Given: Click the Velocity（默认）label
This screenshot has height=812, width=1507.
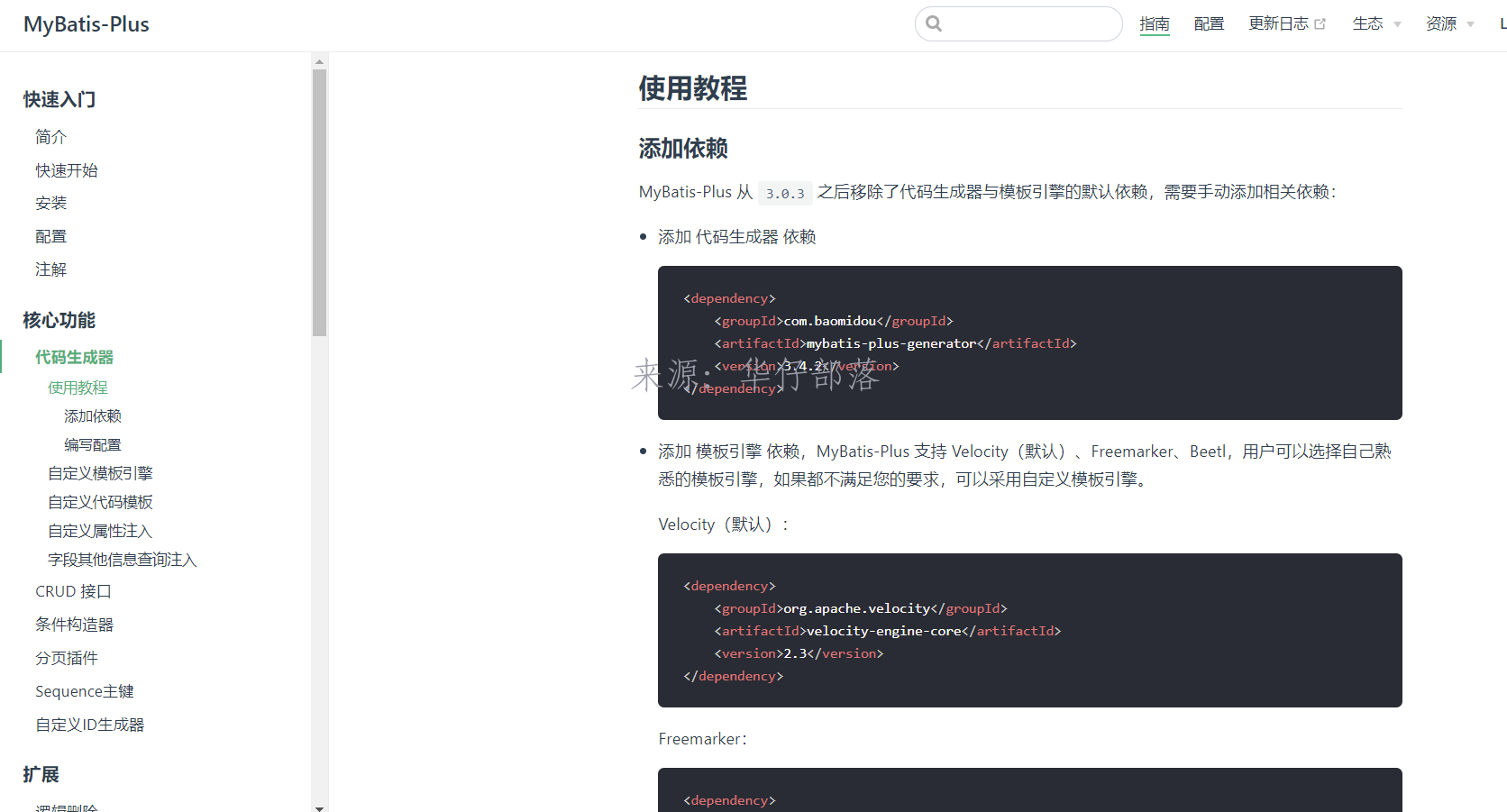Looking at the screenshot, I should (x=723, y=525).
